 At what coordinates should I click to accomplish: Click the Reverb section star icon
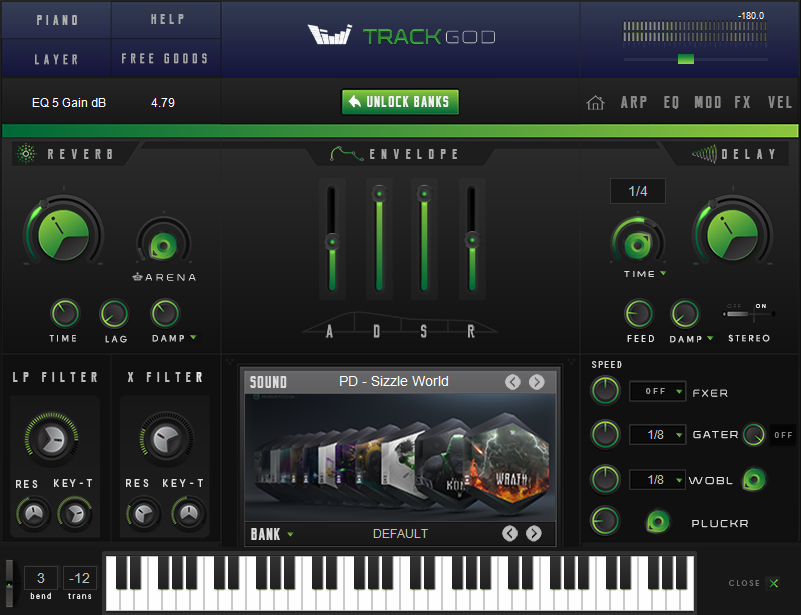coord(27,154)
